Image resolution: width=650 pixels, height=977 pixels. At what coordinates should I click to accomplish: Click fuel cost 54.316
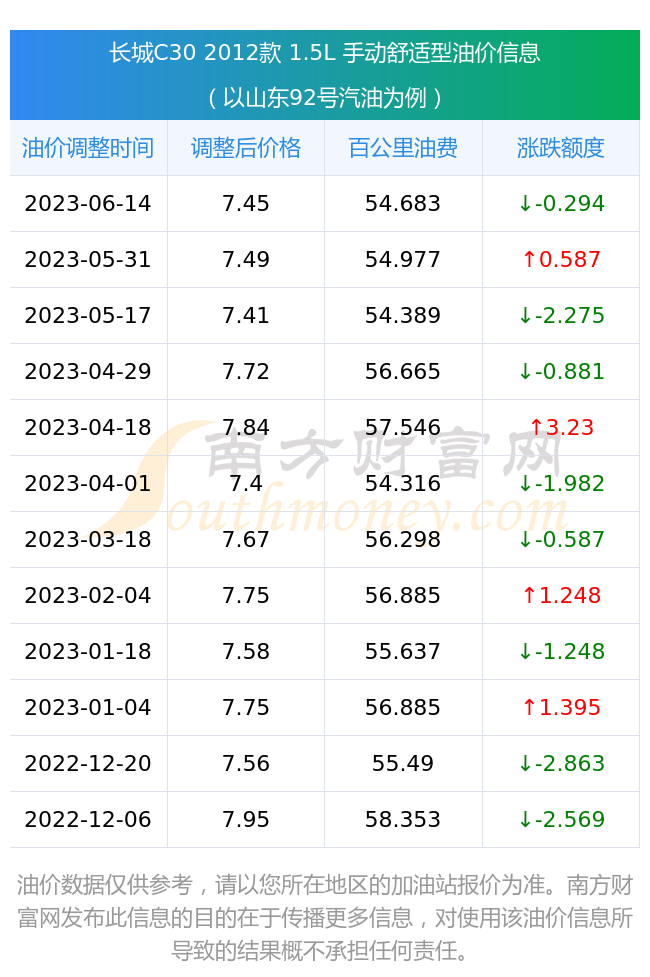pos(403,484)
